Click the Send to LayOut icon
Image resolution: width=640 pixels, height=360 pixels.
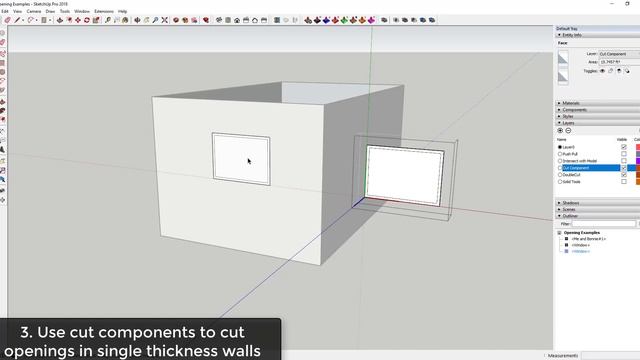[x=194, y=20]
